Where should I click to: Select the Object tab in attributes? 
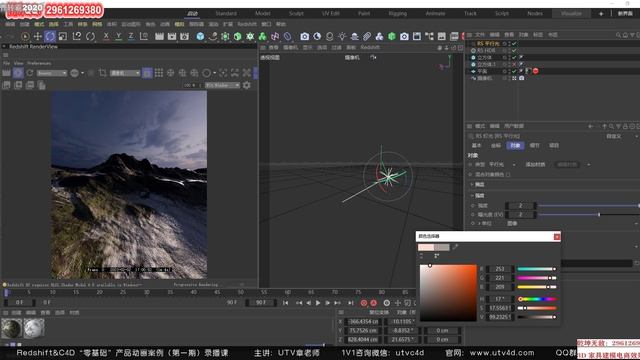click(x=515, y=146)
